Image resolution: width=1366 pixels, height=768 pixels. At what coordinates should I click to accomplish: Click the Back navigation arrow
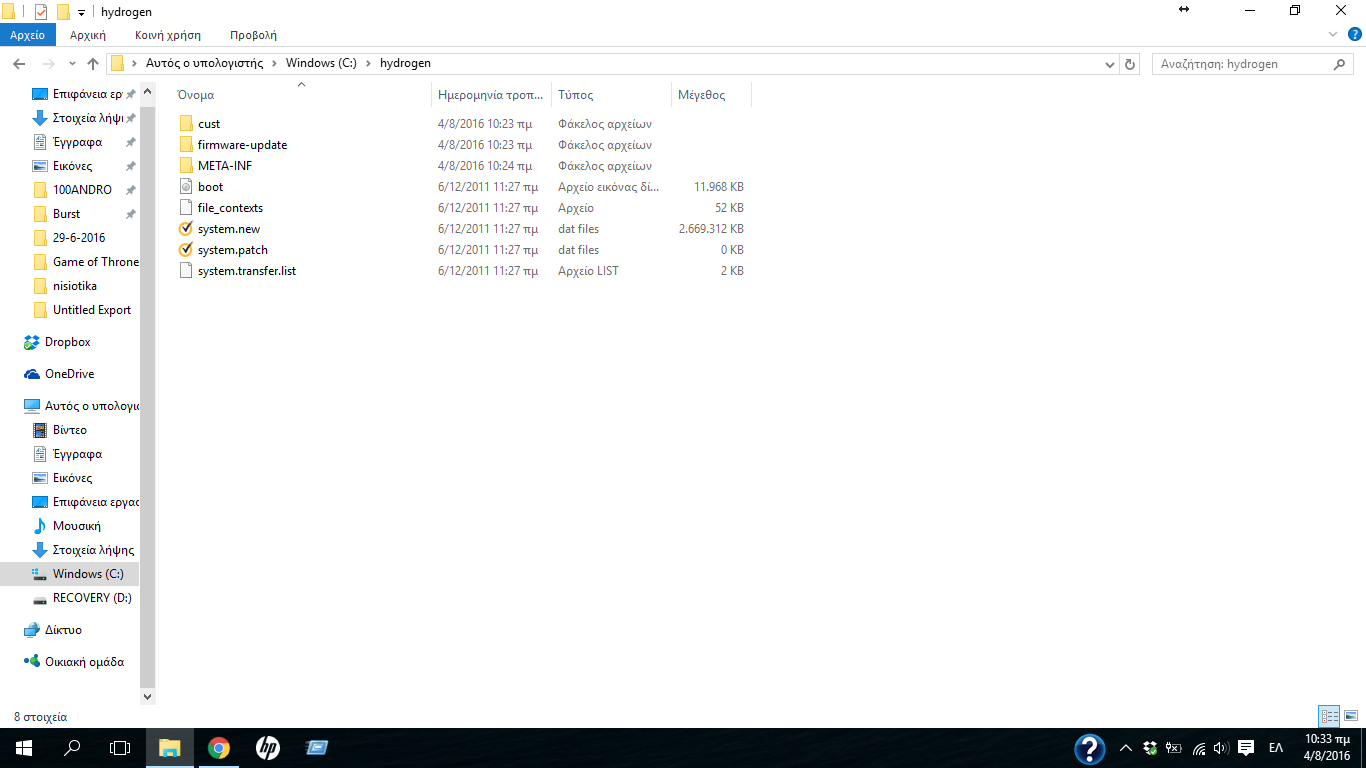pyautogui.click(x=18, y=64)
